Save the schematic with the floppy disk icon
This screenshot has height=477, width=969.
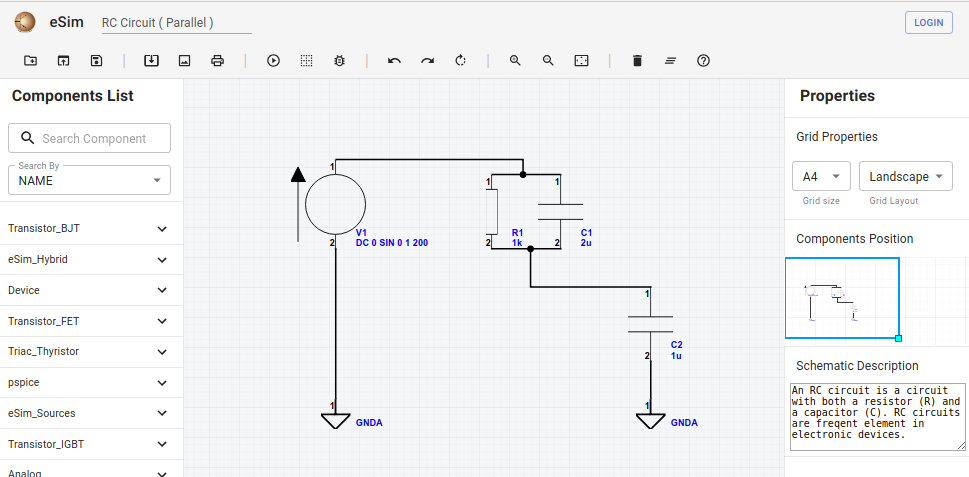(96, 61)
